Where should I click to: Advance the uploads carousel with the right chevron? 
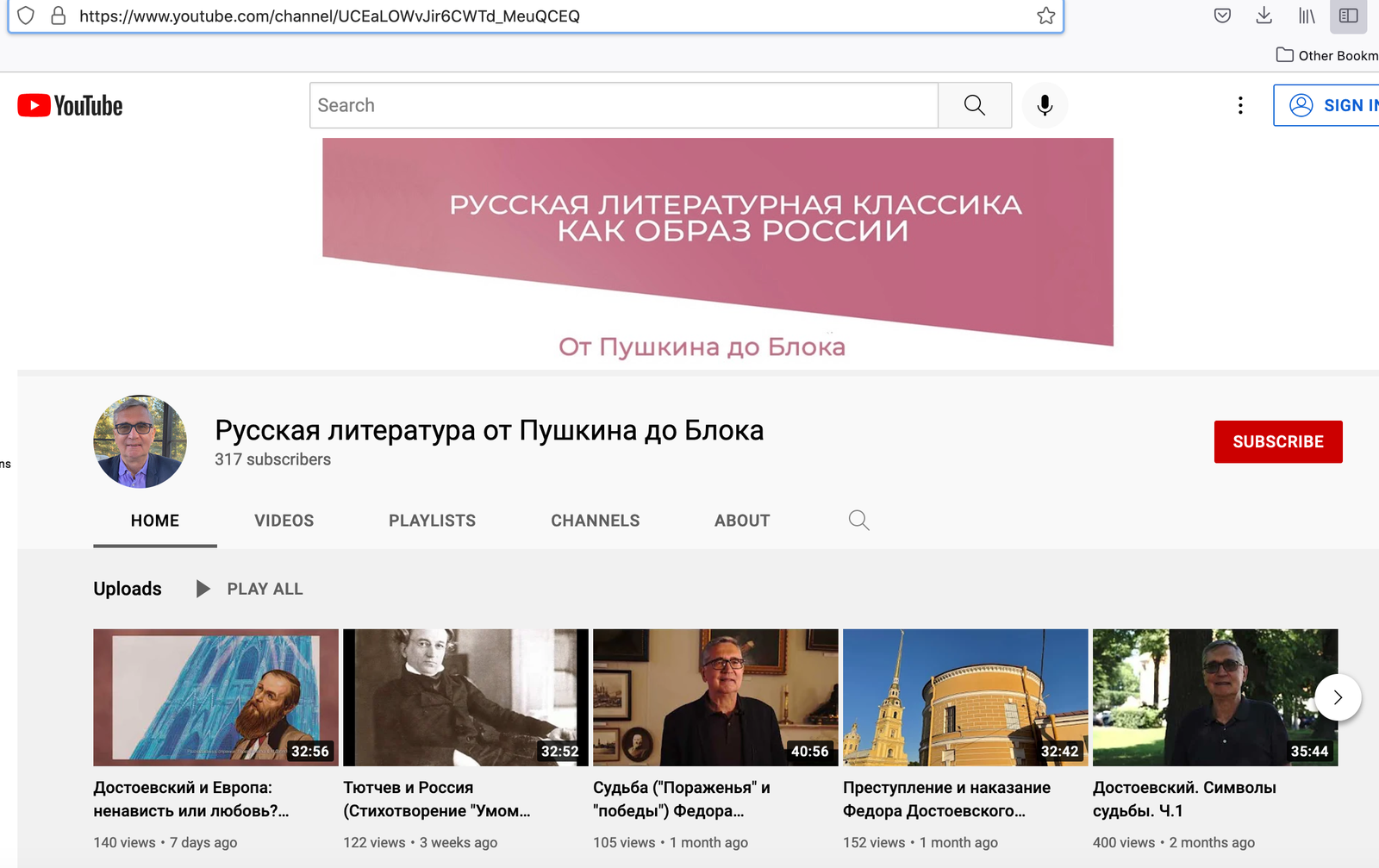point(1337,697)
